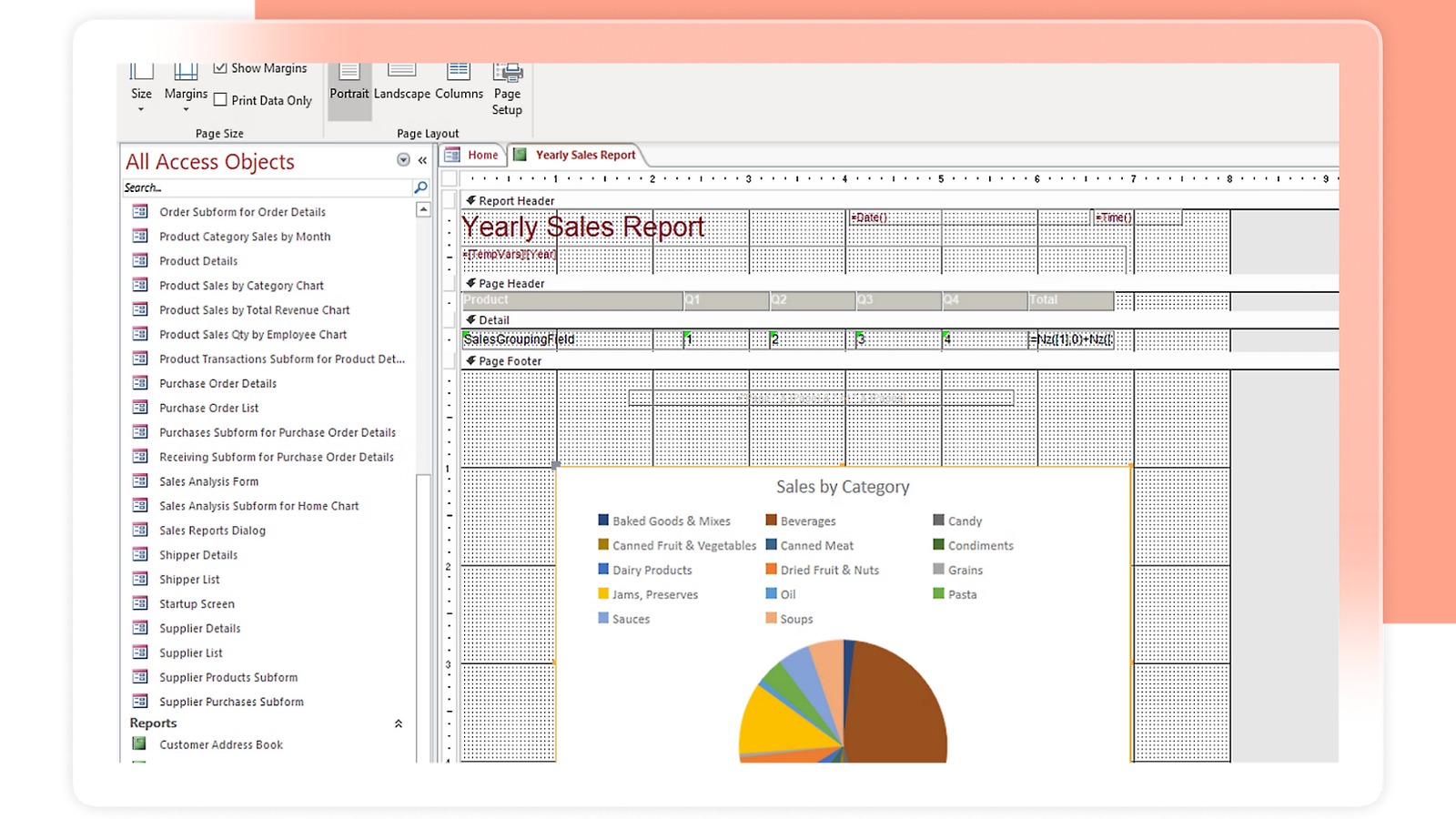1456x819 pixels.
Task: Switch to Landscape orientation
Action: coord(402,84)
